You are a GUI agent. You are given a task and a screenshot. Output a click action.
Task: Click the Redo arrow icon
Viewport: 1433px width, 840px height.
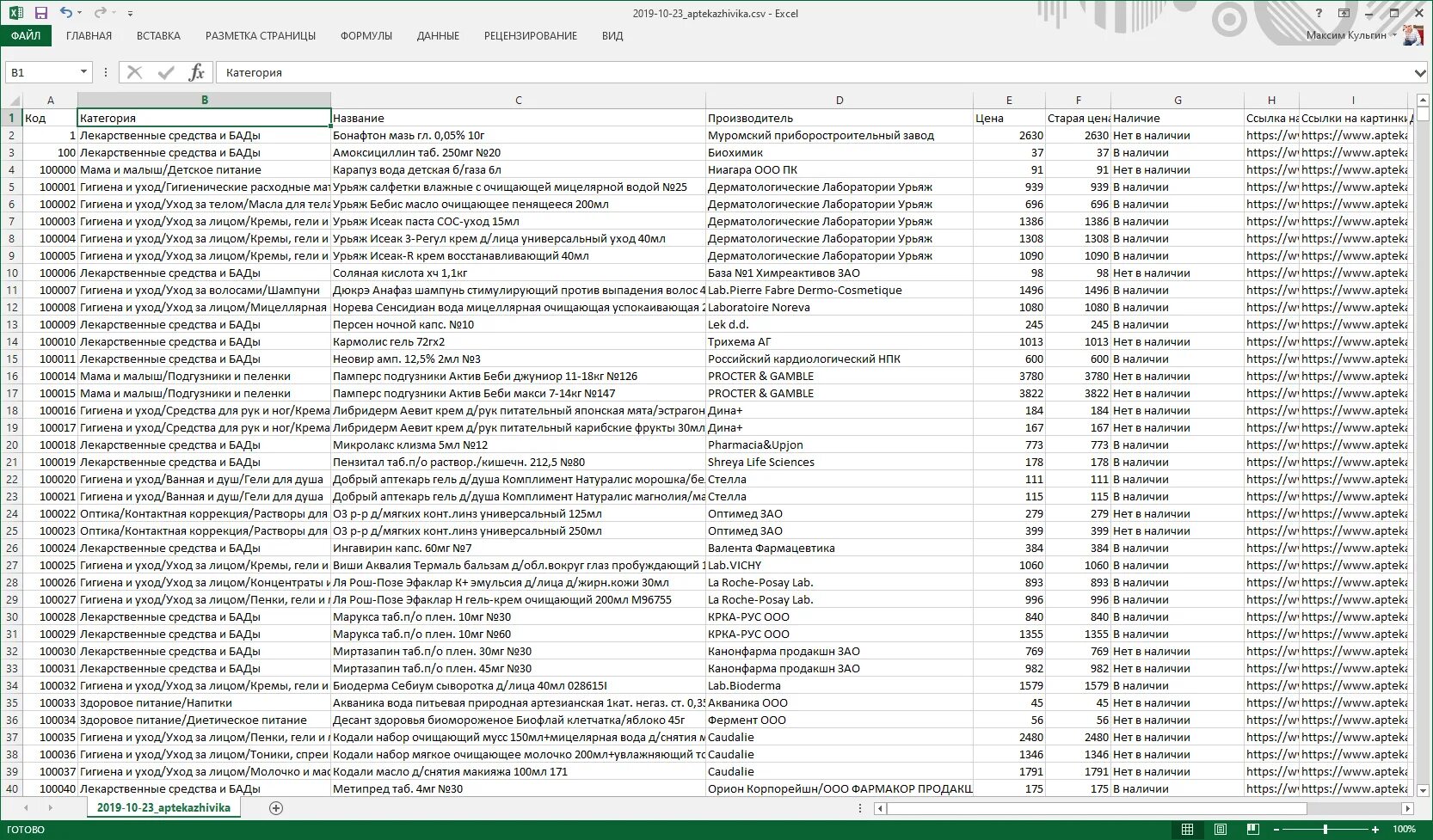[100, 13]
